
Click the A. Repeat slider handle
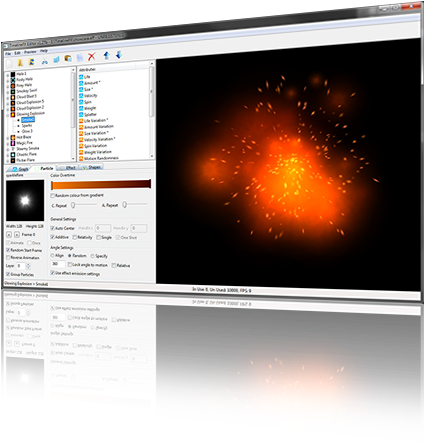[x=124, y=204]
